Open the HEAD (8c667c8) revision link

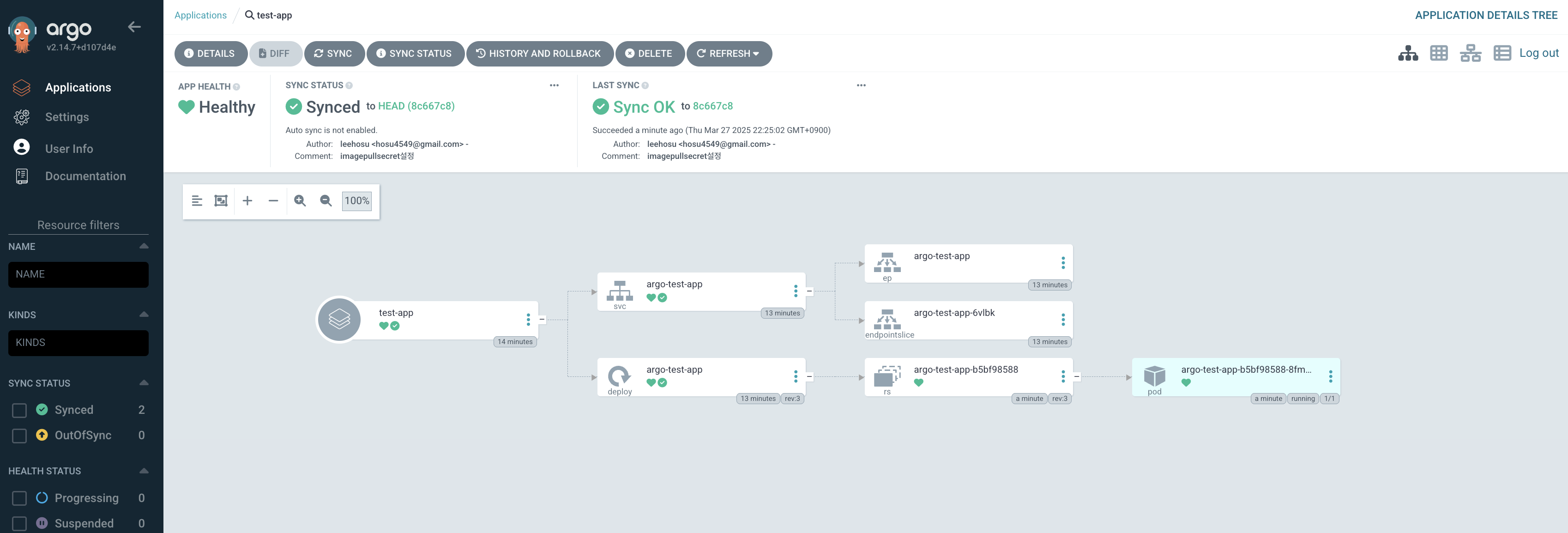click(416, 106)
